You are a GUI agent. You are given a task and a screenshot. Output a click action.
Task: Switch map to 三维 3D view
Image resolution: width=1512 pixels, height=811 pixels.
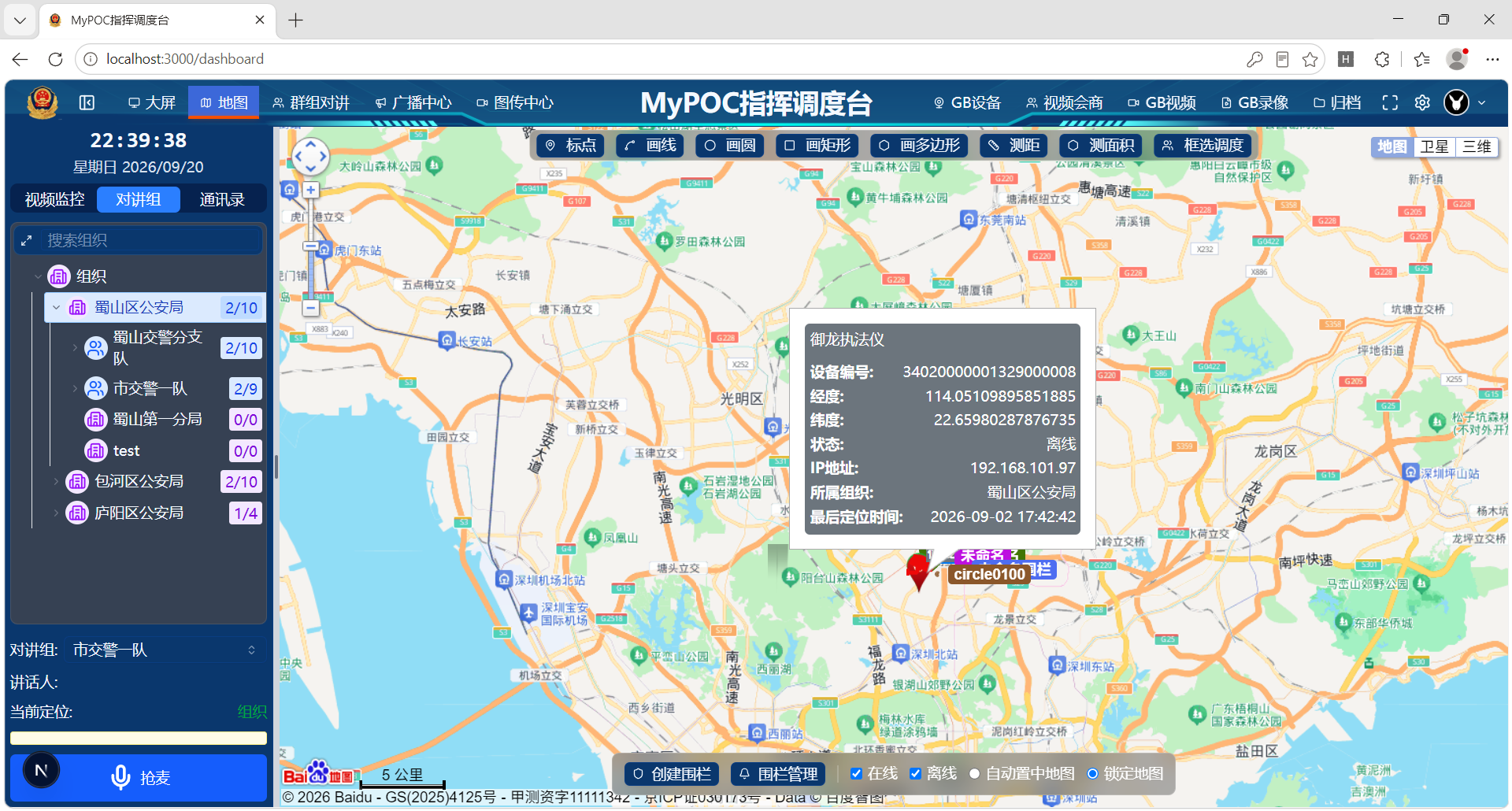1477,147
